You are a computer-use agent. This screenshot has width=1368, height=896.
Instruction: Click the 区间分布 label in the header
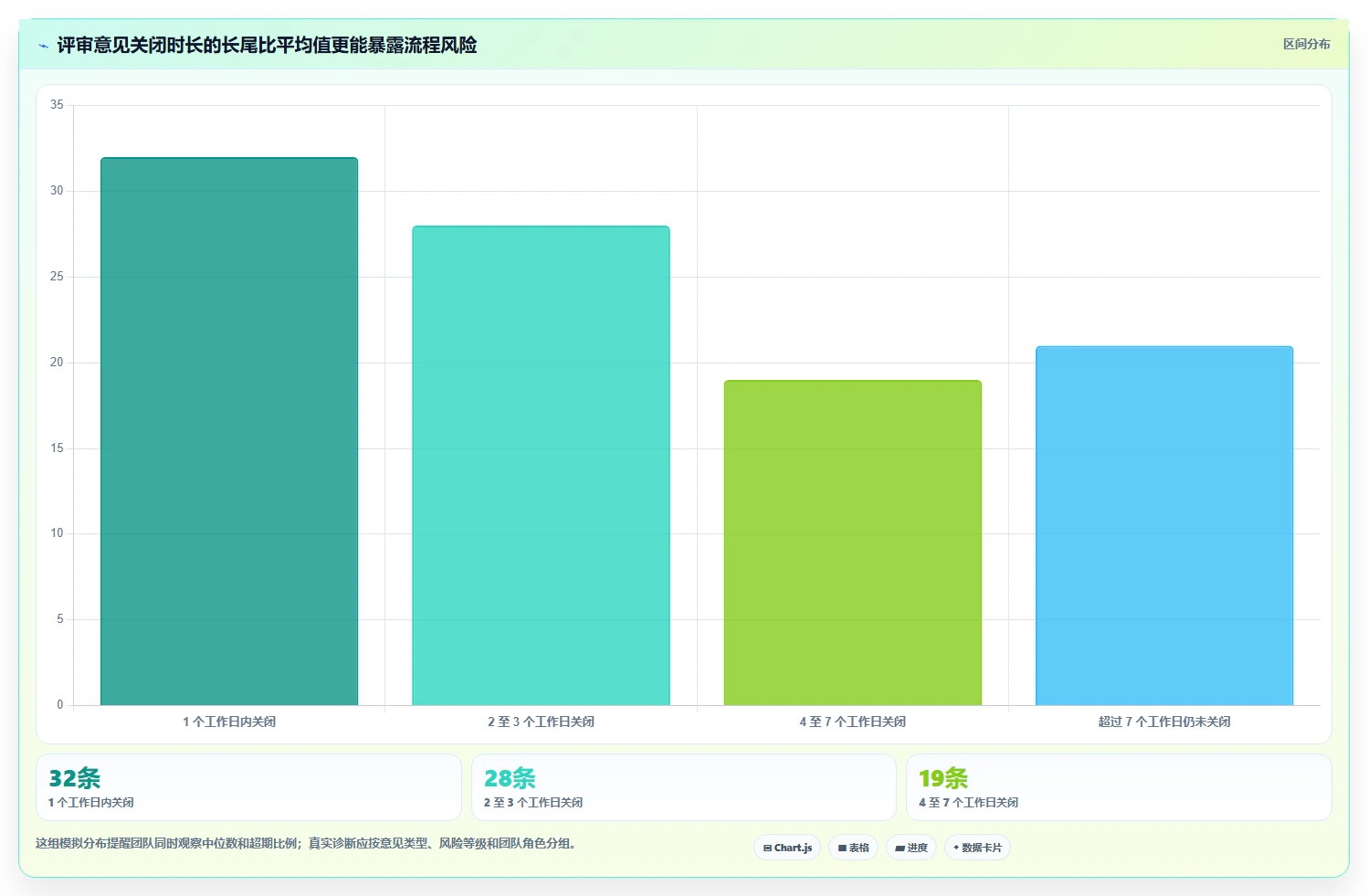point(1306,44)
